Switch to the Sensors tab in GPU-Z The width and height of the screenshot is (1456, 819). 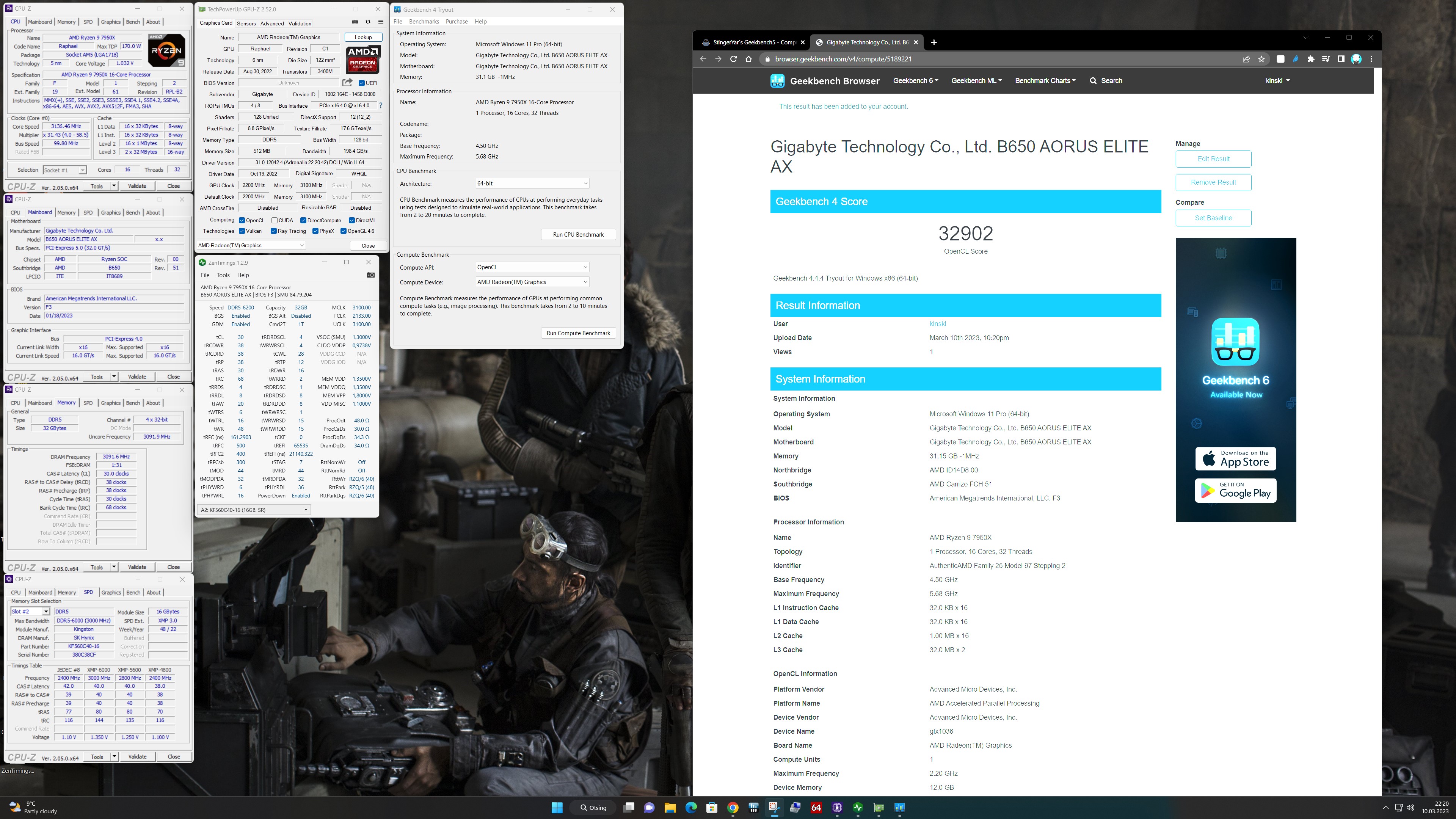(246, 23)
